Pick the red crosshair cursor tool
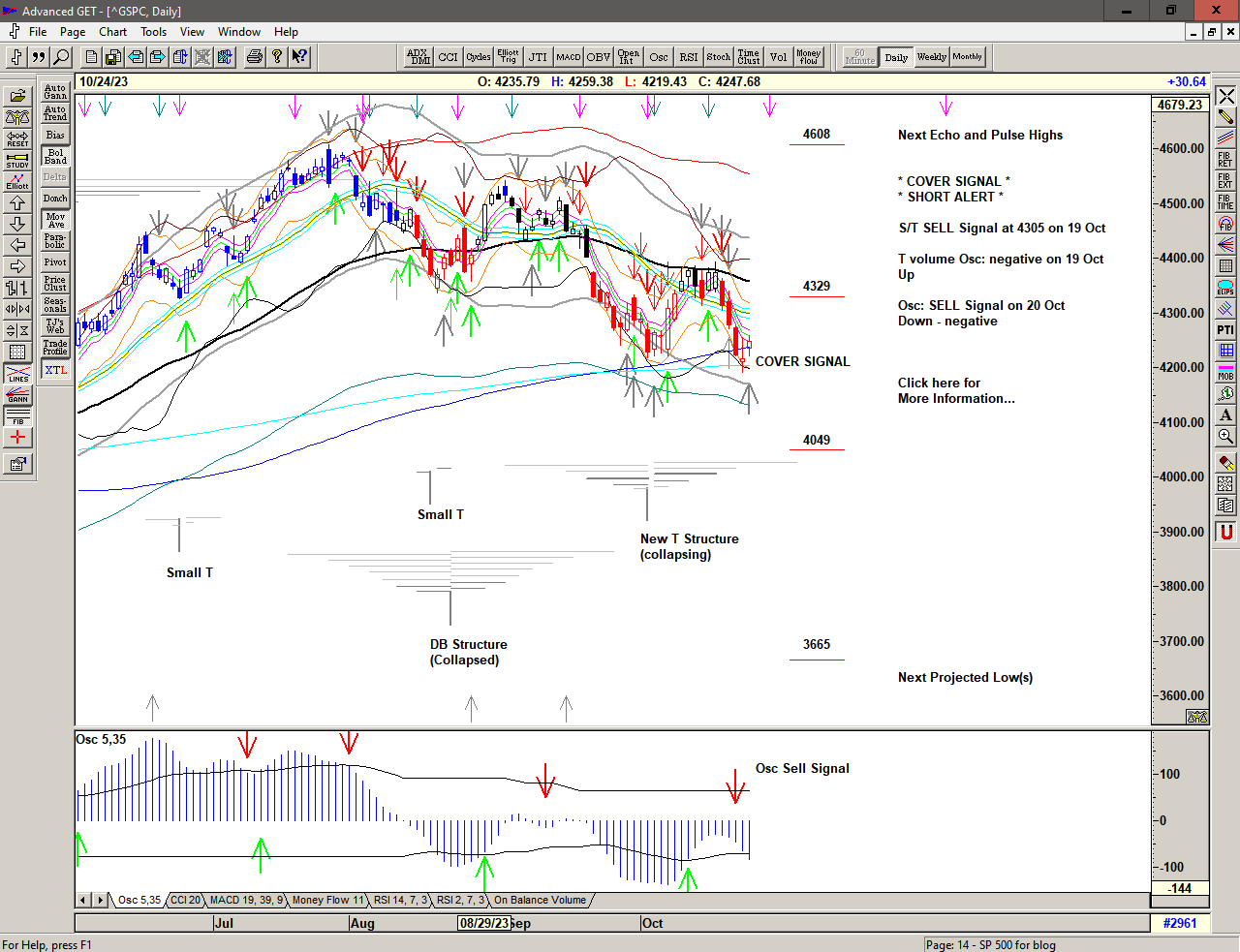 pyautogui.click(x=17, y=437)
